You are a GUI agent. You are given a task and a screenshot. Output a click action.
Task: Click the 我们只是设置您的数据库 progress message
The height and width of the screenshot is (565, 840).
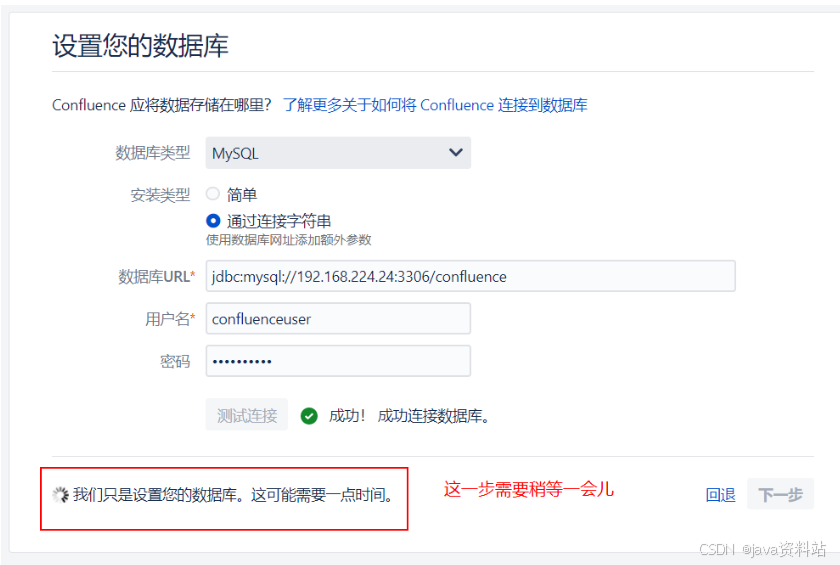233,495
